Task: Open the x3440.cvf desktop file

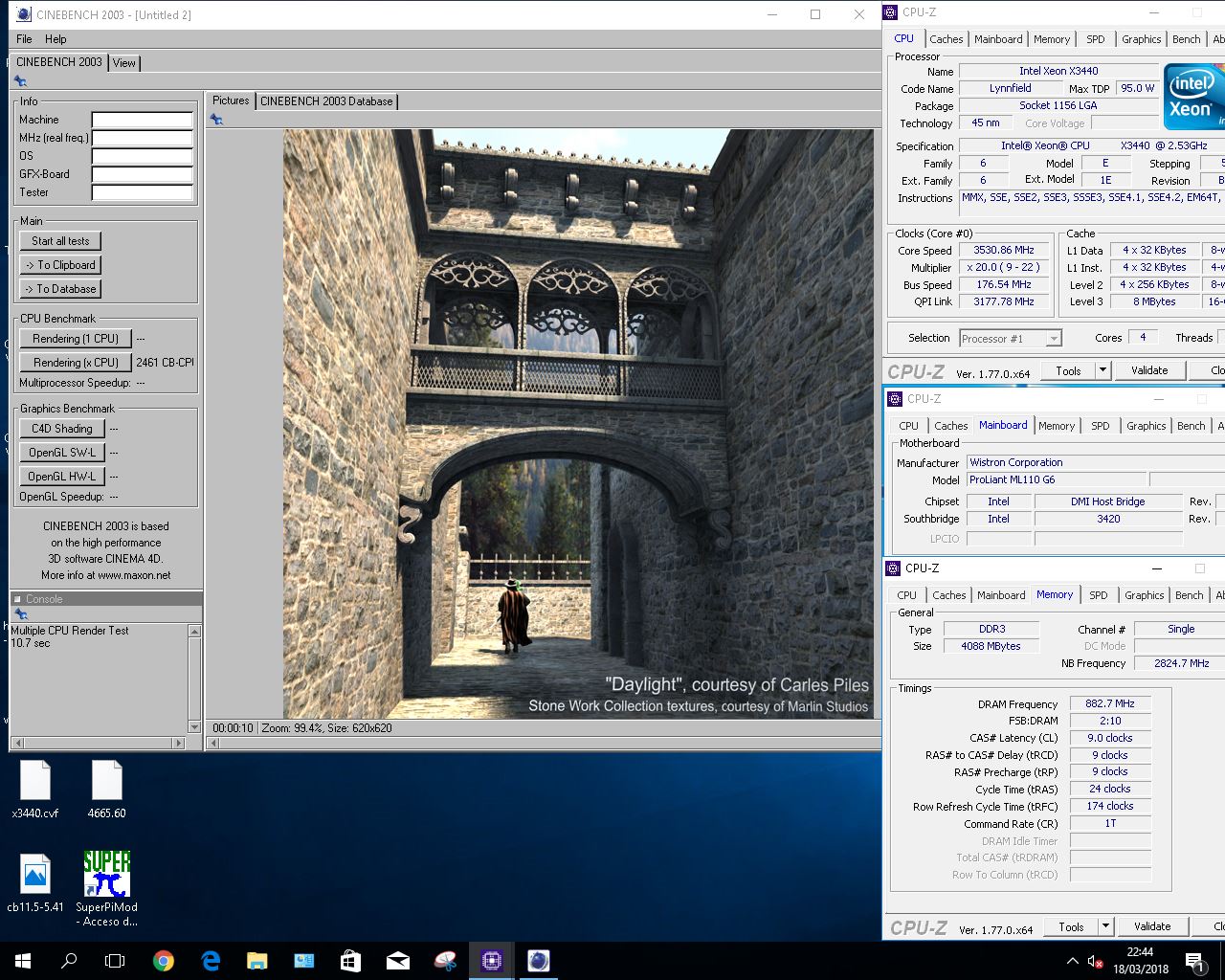Action: coord(35,789)
